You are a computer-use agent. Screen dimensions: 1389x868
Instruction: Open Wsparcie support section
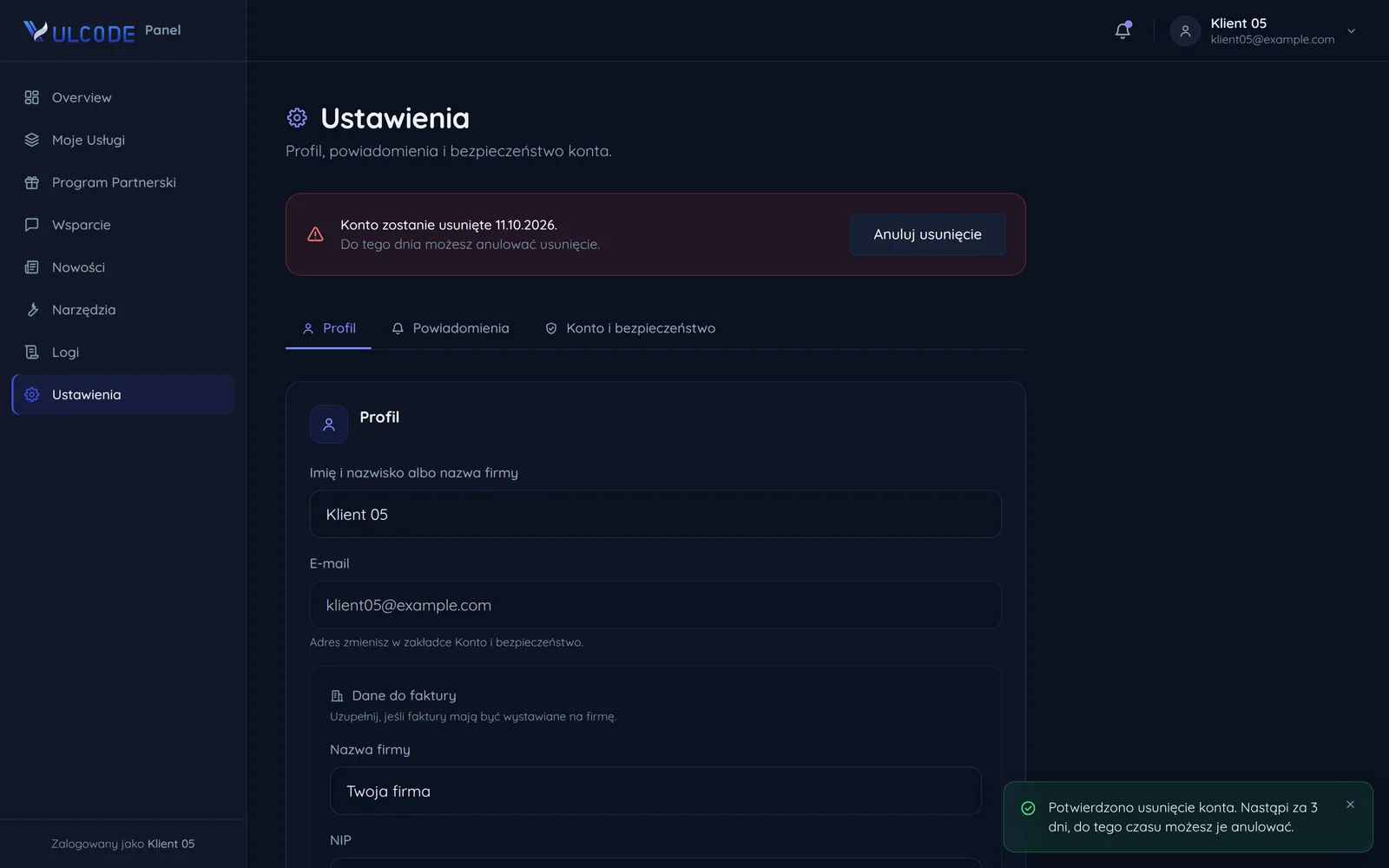point(123,225)
